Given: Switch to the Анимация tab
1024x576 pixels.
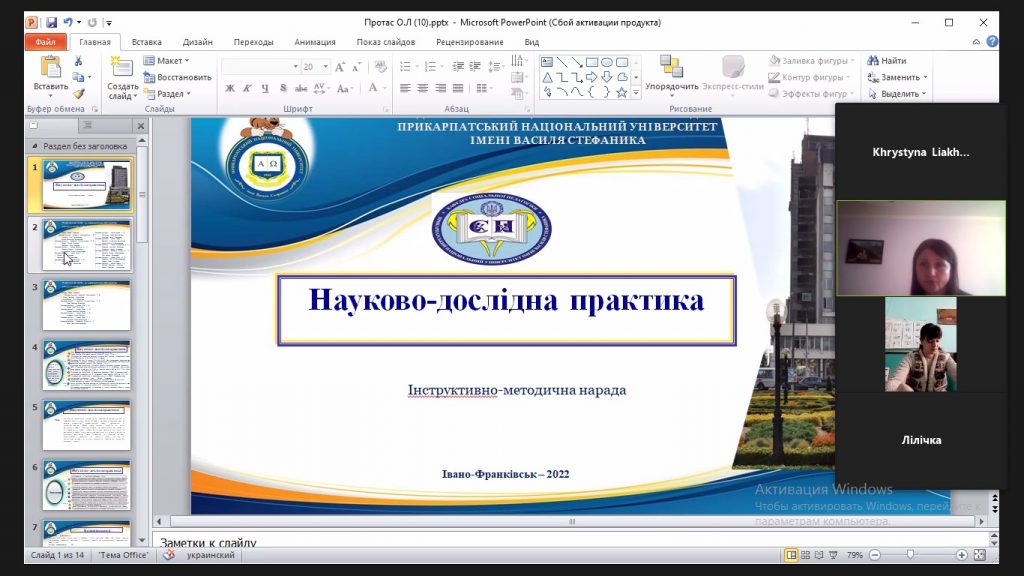Looking at the screenshot, I should click(x=314, y=42).
